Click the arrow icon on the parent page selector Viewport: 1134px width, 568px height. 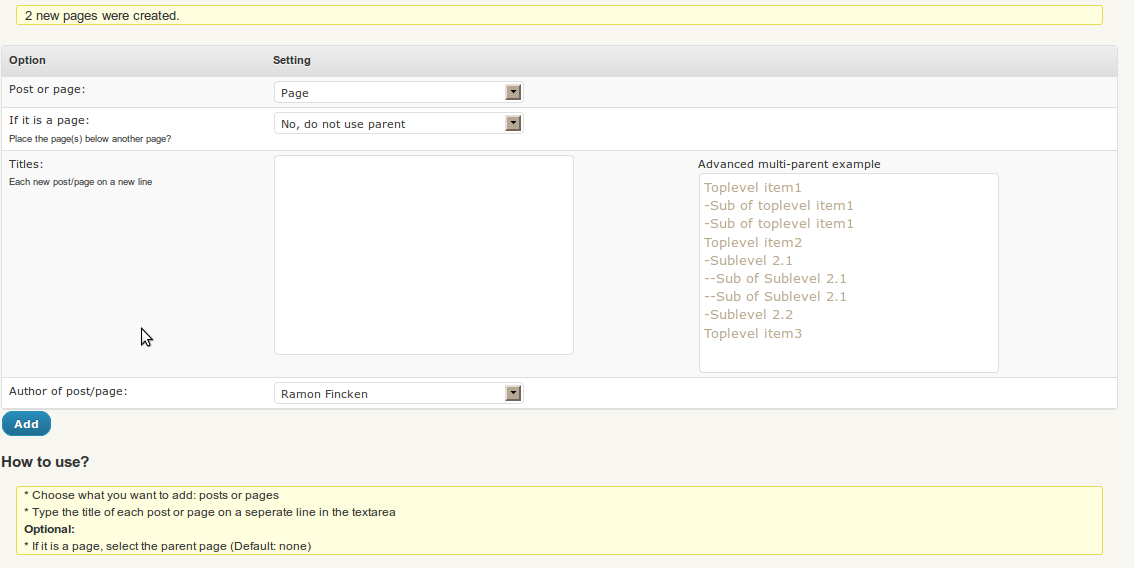point(513,123)
